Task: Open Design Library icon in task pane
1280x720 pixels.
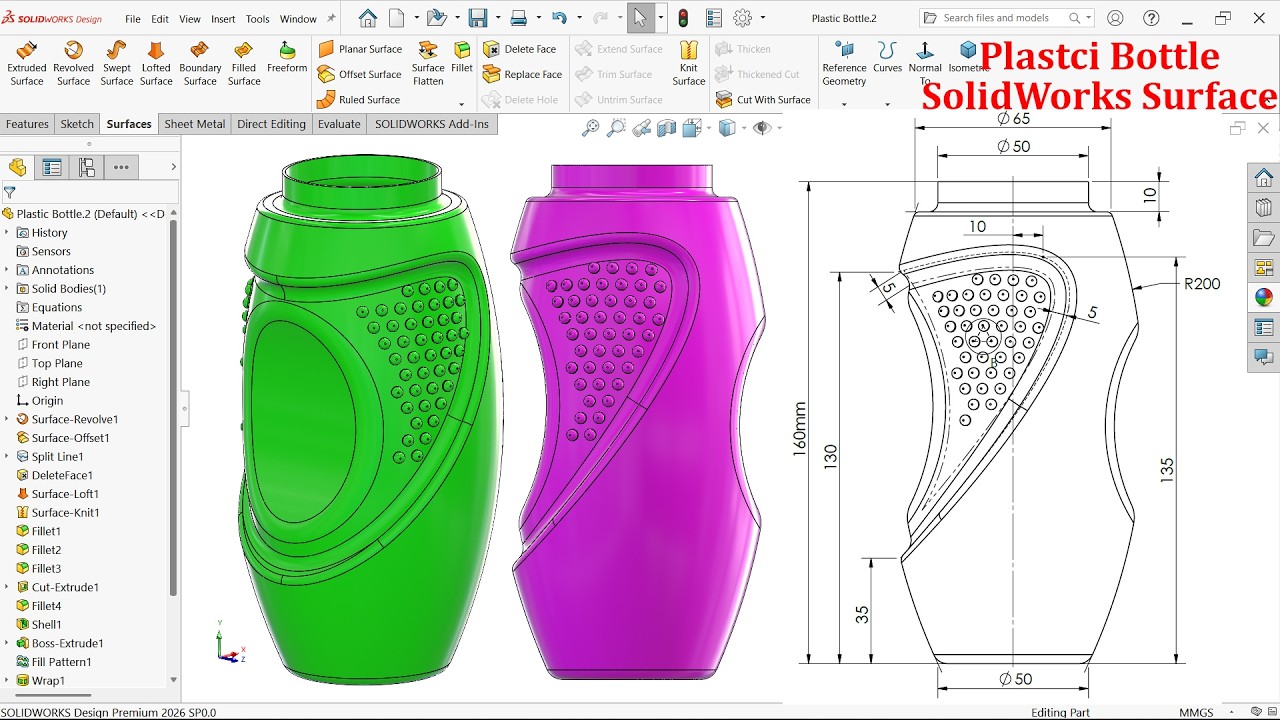Action: (1264, 207)
